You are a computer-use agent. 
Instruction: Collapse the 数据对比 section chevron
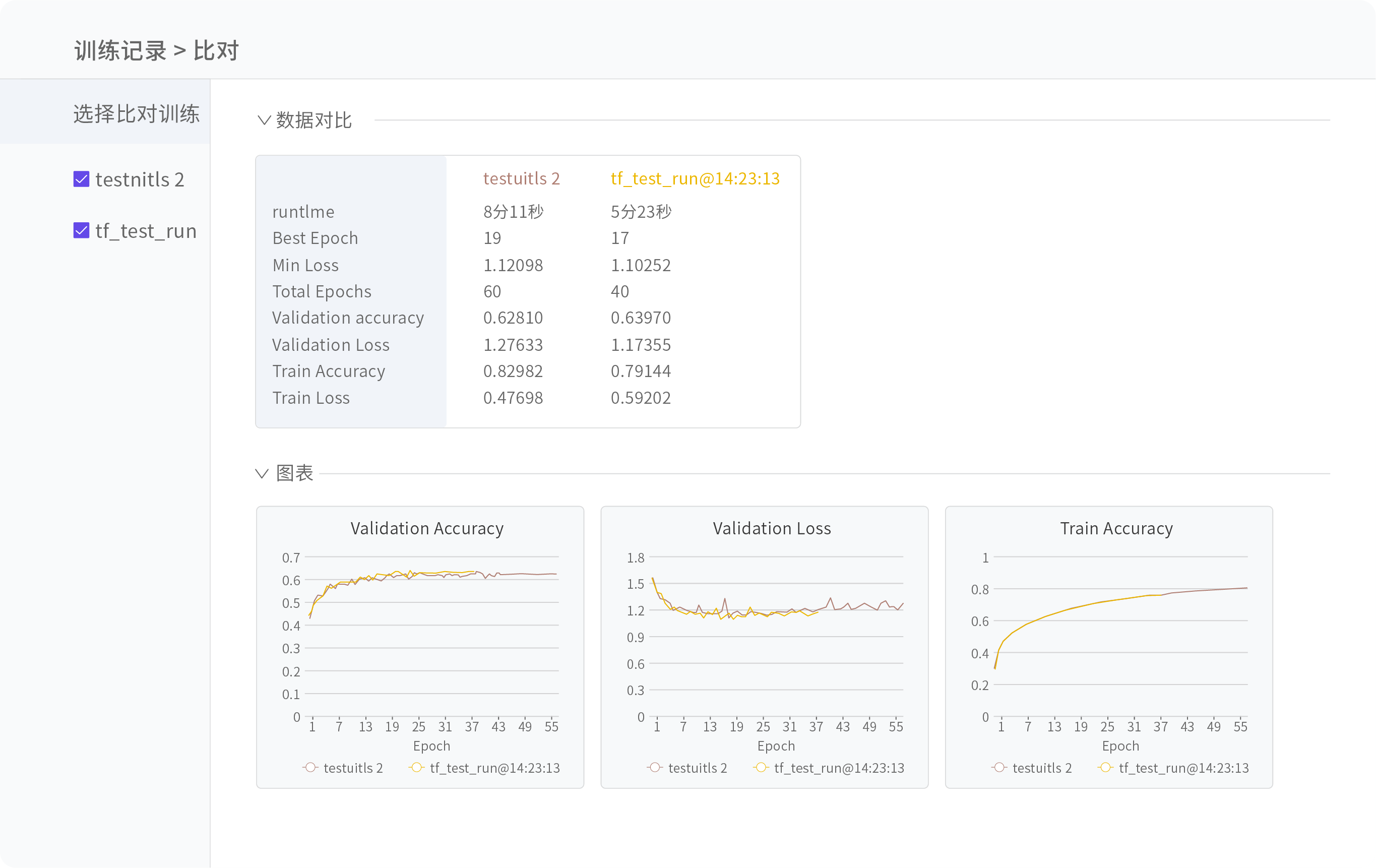tap(264, 120)
